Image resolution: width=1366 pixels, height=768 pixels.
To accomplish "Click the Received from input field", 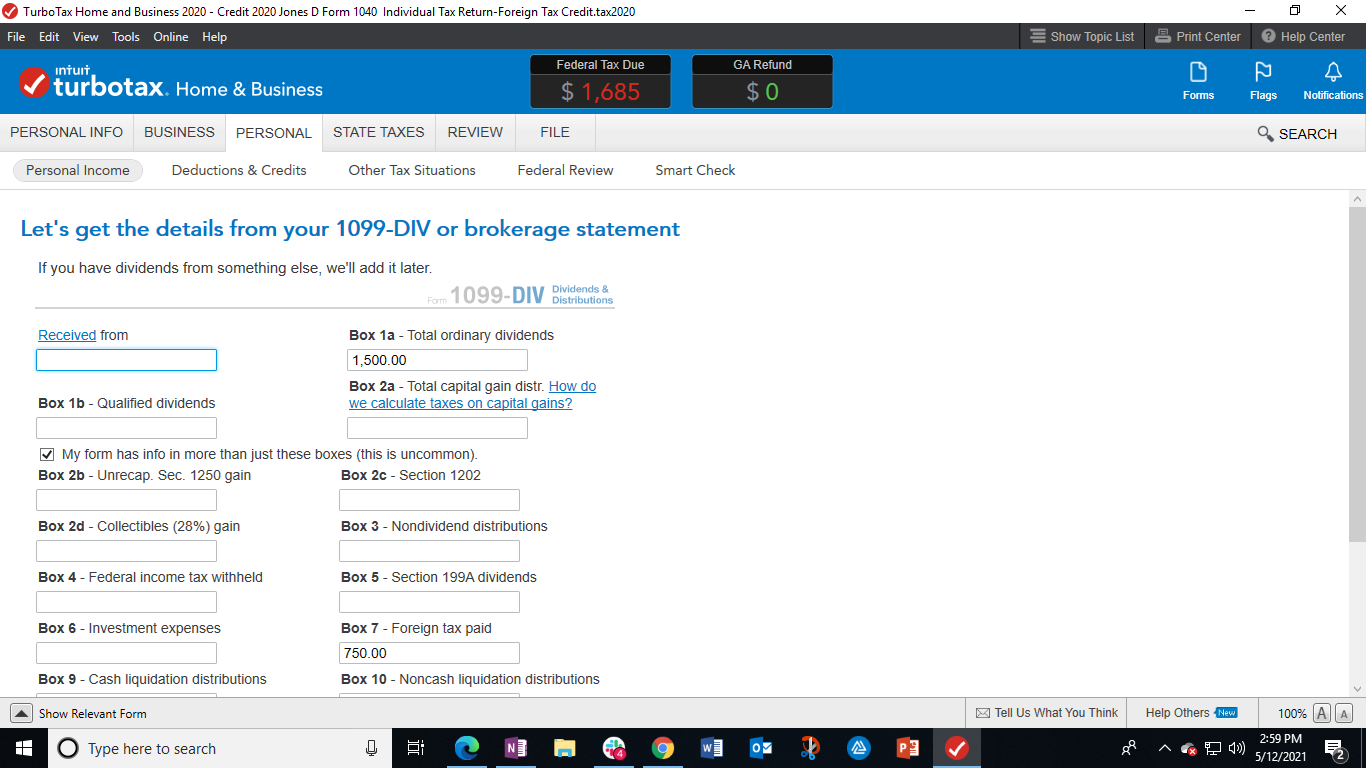I will point(126,360).
